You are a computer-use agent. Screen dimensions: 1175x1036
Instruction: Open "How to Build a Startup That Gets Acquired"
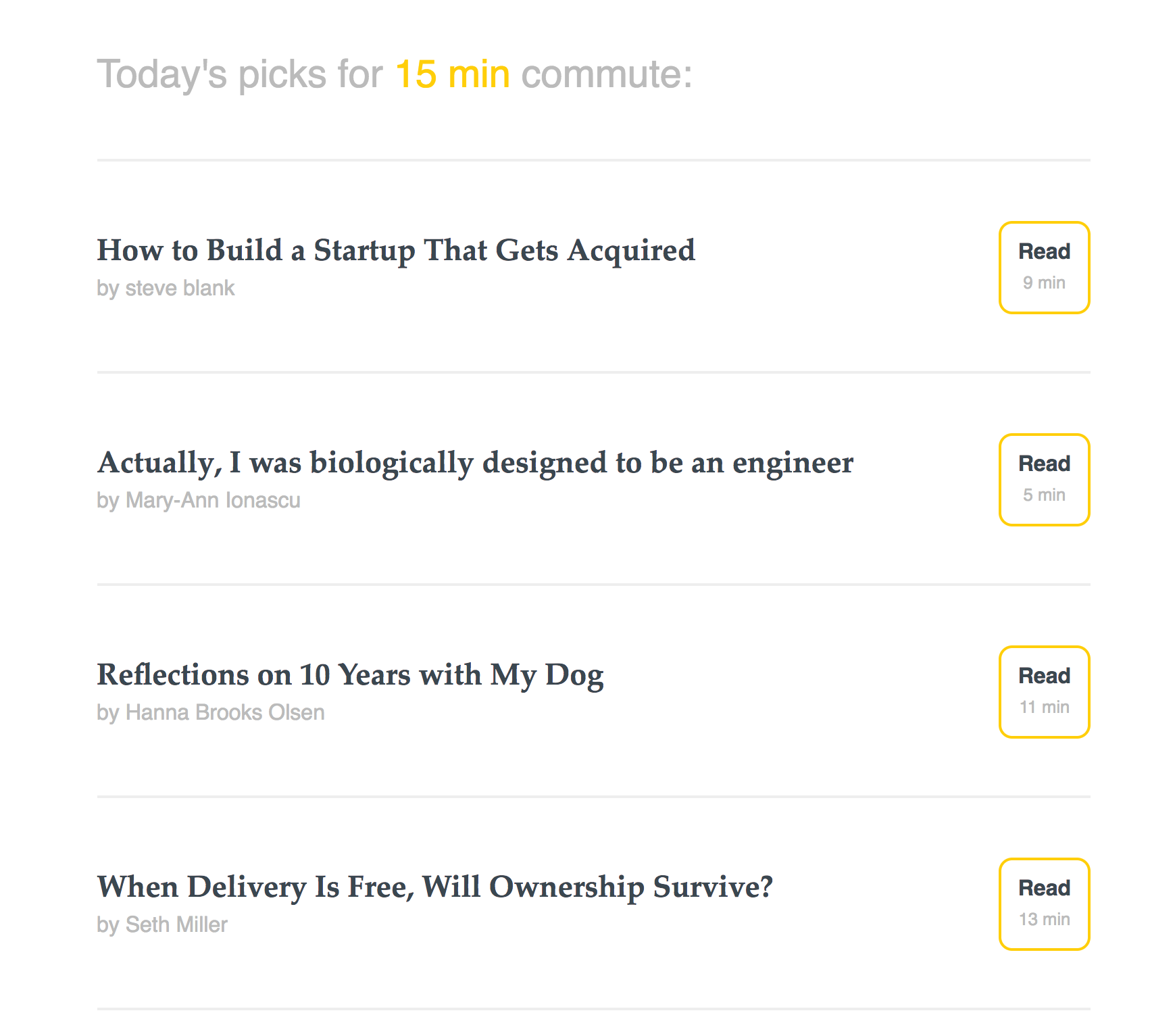pos(397,250)
